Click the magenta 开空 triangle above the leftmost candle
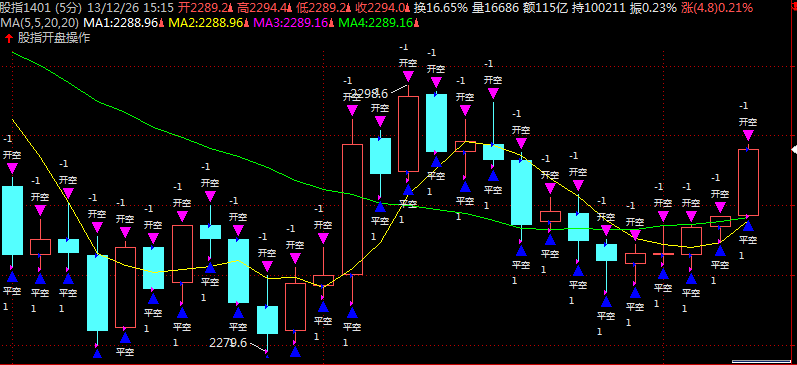Image resolution: width=797 pixels, height=365 pixels. click(x=12, y=168)
